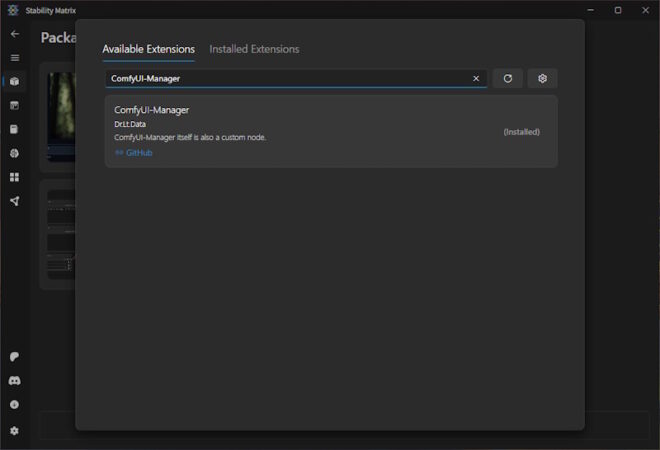Click the (Installed) status label
The image size is (660, 450).
pos(522,132)
